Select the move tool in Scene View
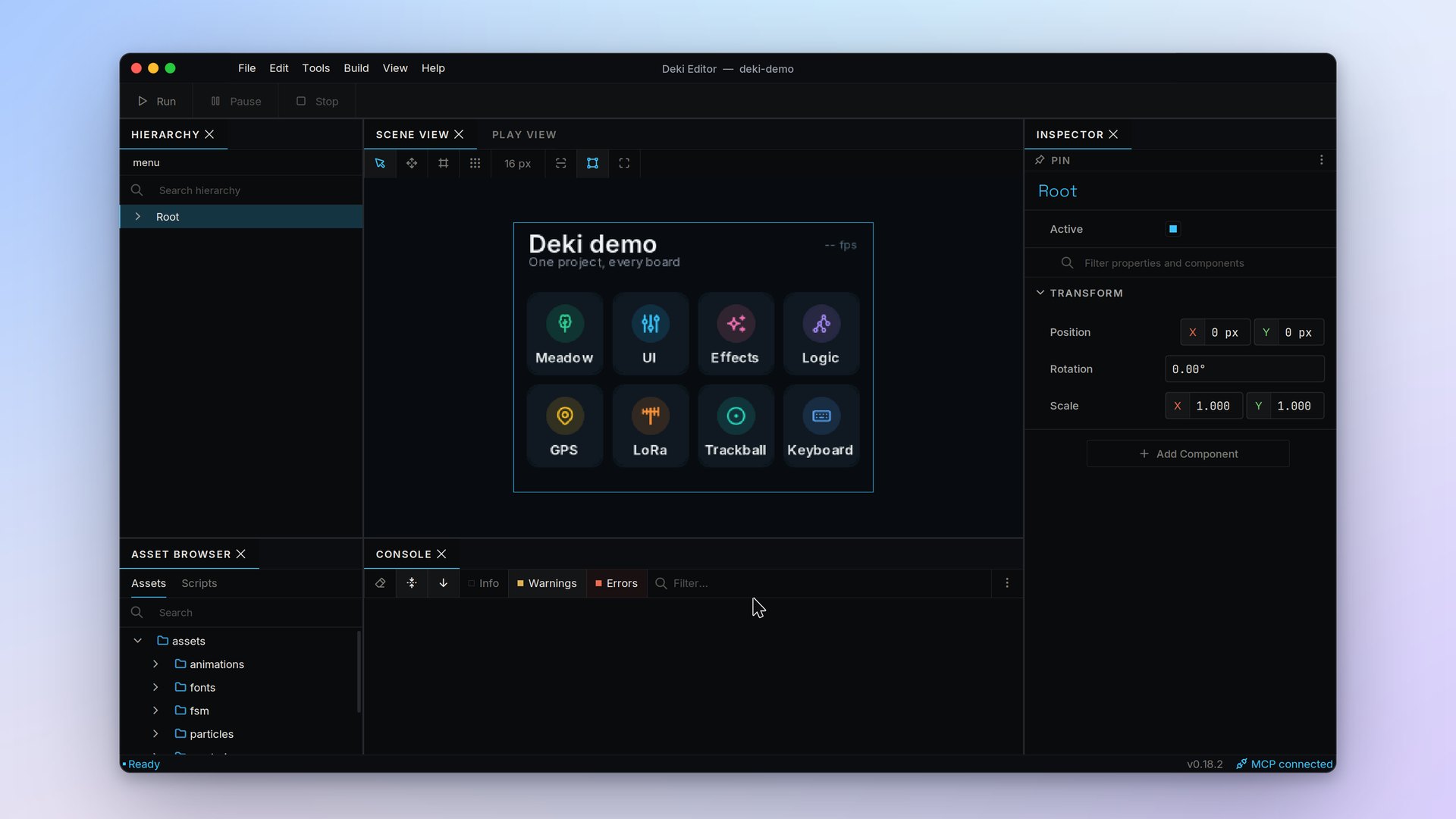The height and width of the screenshot is (819, 1456). (x=412, y=163)
